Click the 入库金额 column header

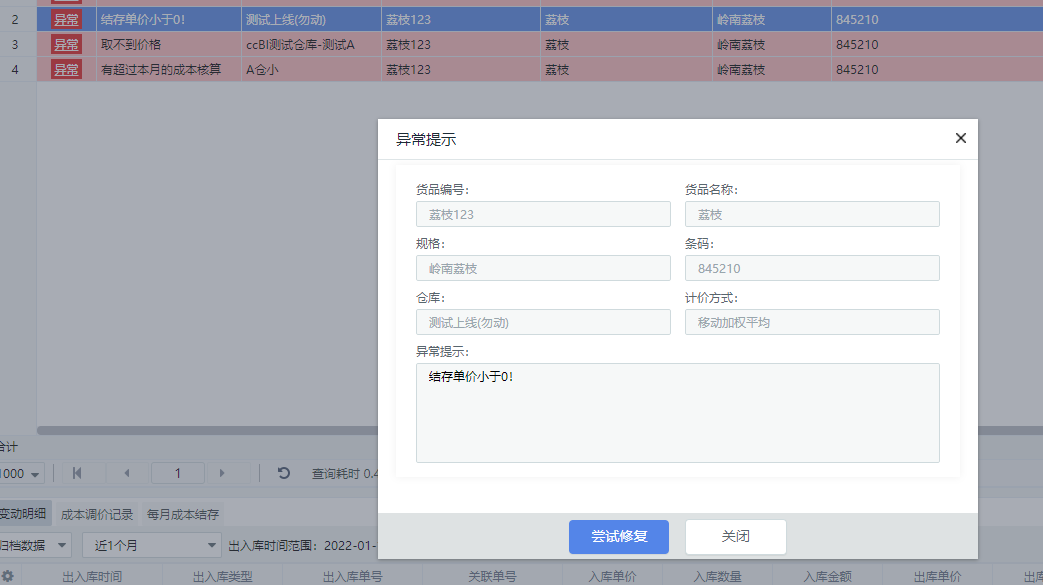tap(827, 576)
